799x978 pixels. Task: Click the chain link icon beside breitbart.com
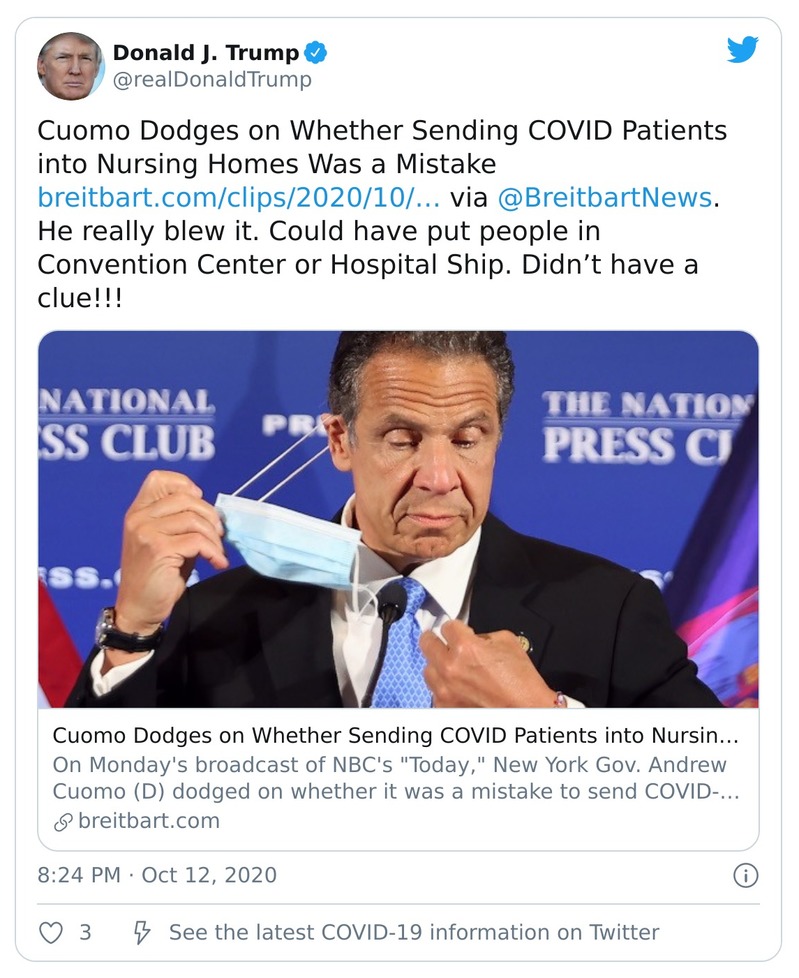(62, 821)
